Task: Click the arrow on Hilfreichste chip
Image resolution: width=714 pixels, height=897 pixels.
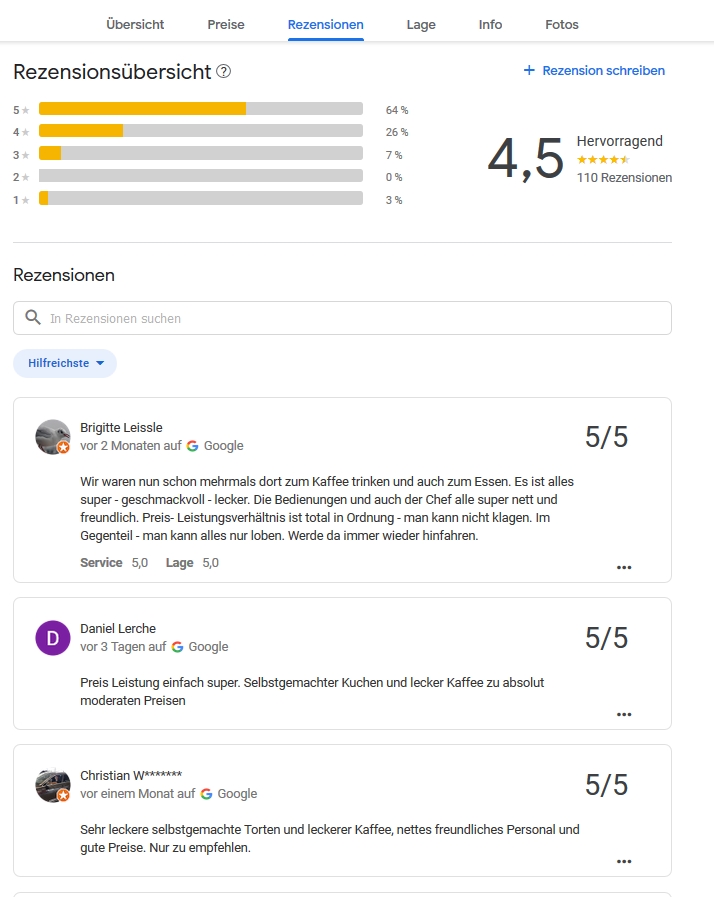Action: 100,363
